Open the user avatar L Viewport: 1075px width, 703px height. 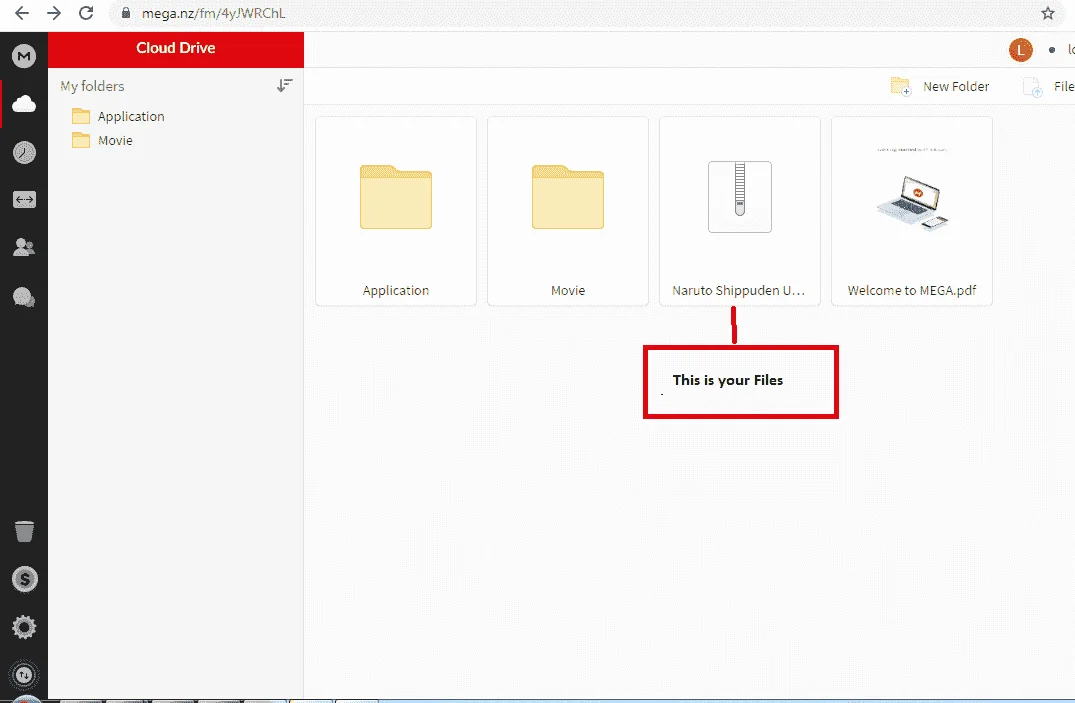1020,49
